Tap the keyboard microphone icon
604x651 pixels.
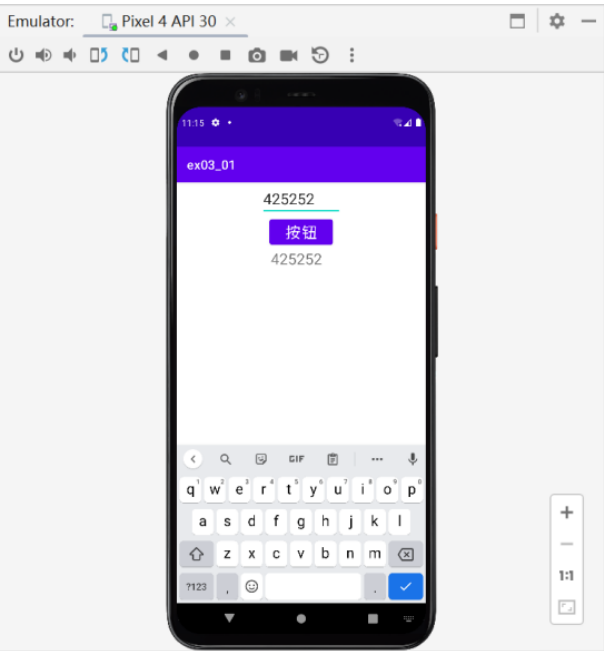(x=413, y=459)
